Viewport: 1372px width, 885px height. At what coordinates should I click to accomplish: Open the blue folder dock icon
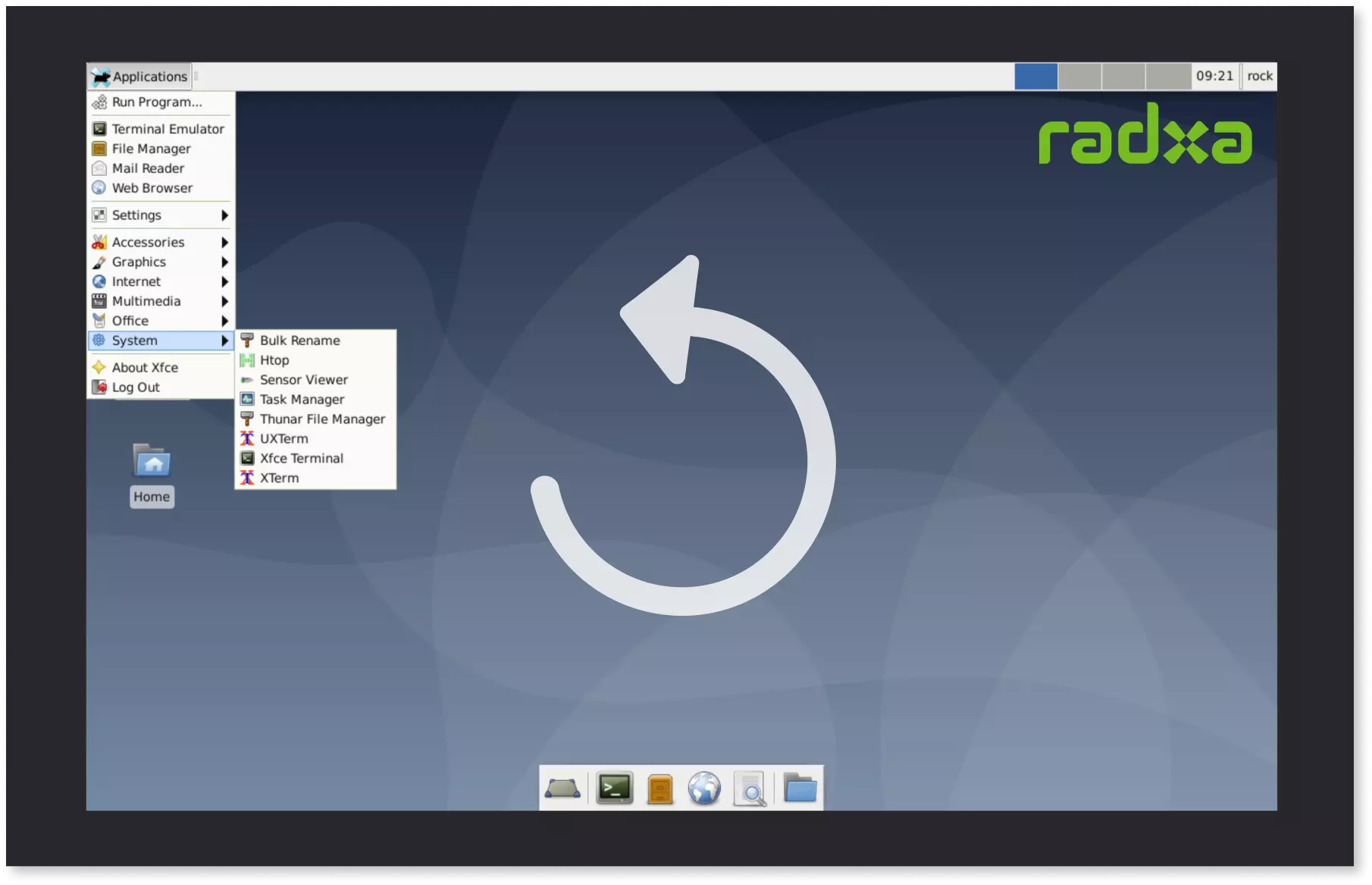pos(800,789)
